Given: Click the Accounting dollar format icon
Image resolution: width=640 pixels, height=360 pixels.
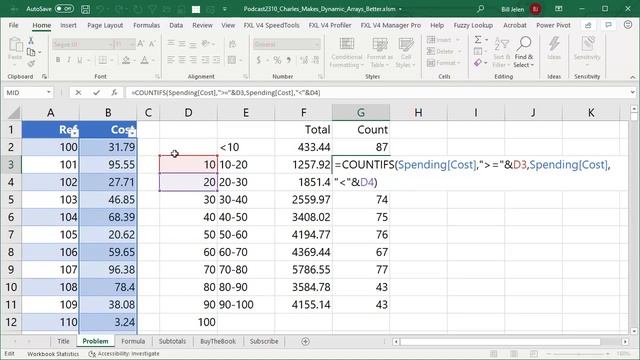Looking at the screenshot, I should [259, 60].
